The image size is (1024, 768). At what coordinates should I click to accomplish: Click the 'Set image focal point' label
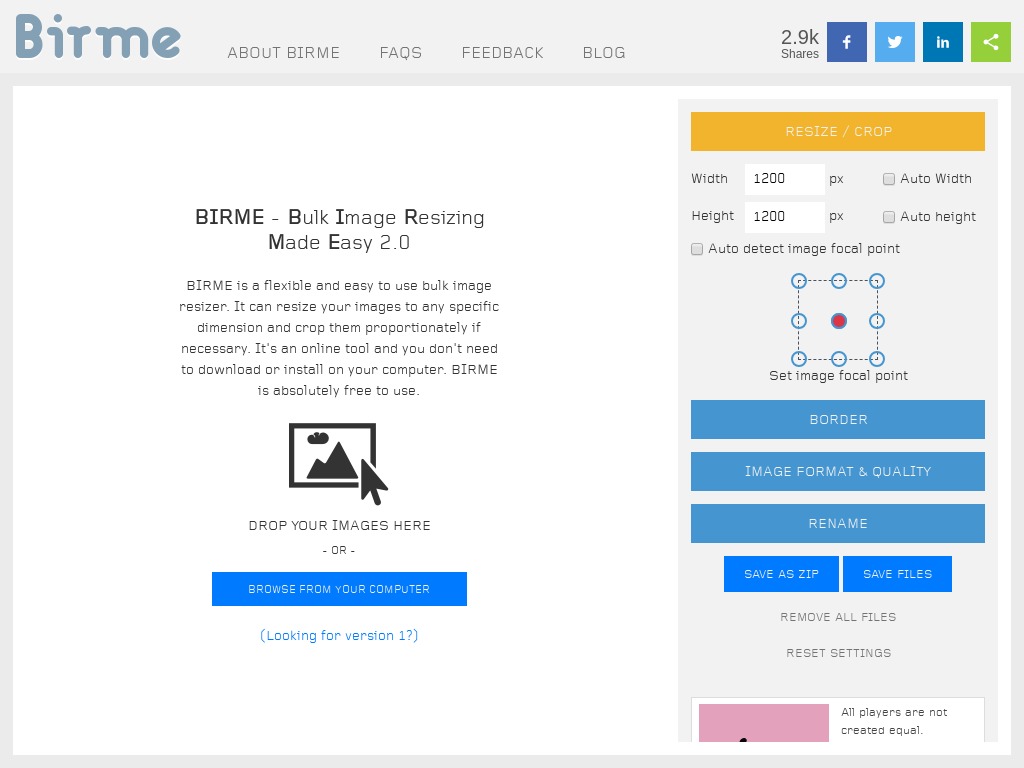[839, 376]
